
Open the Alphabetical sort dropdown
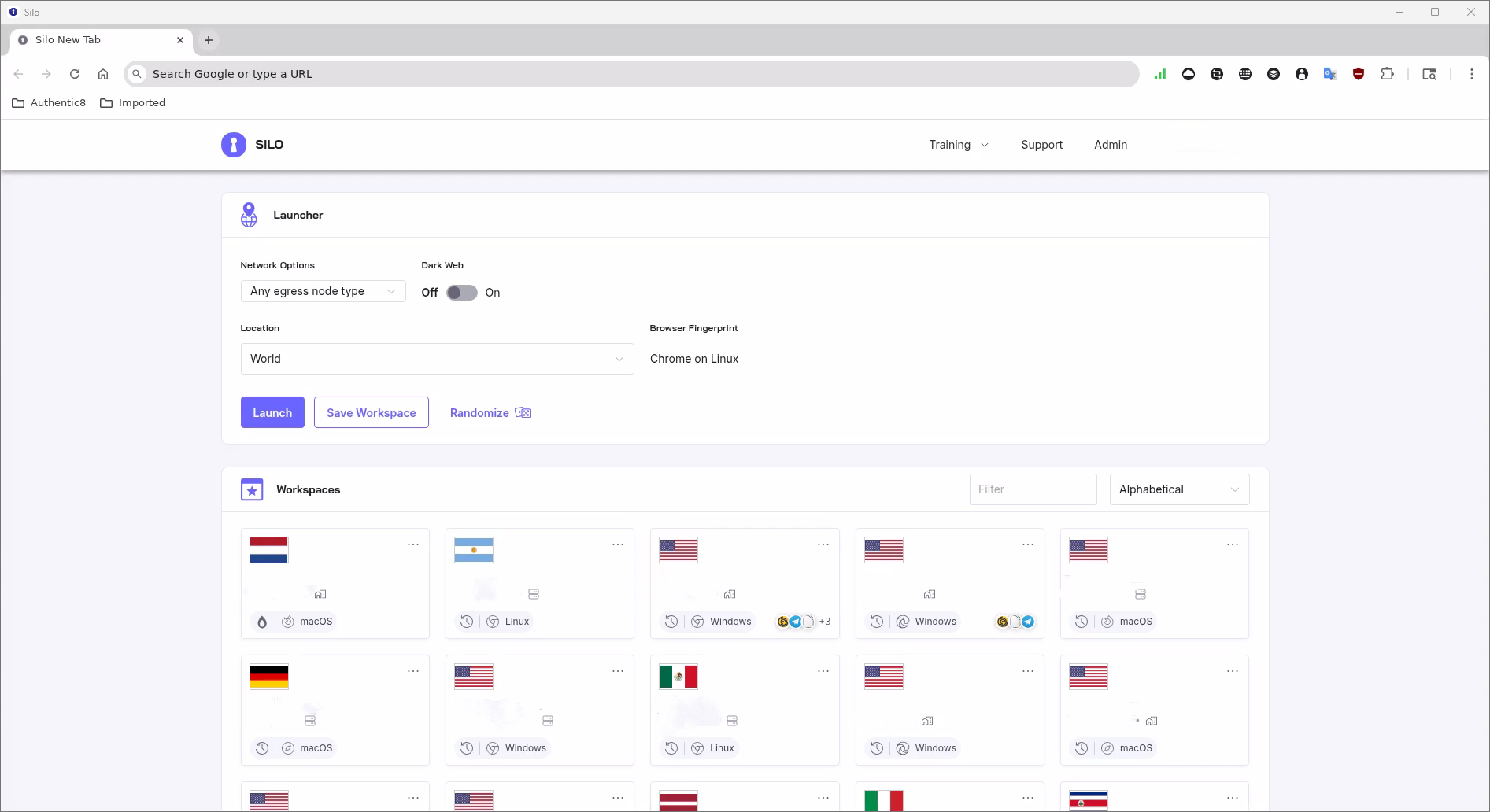pos(1179,489)
